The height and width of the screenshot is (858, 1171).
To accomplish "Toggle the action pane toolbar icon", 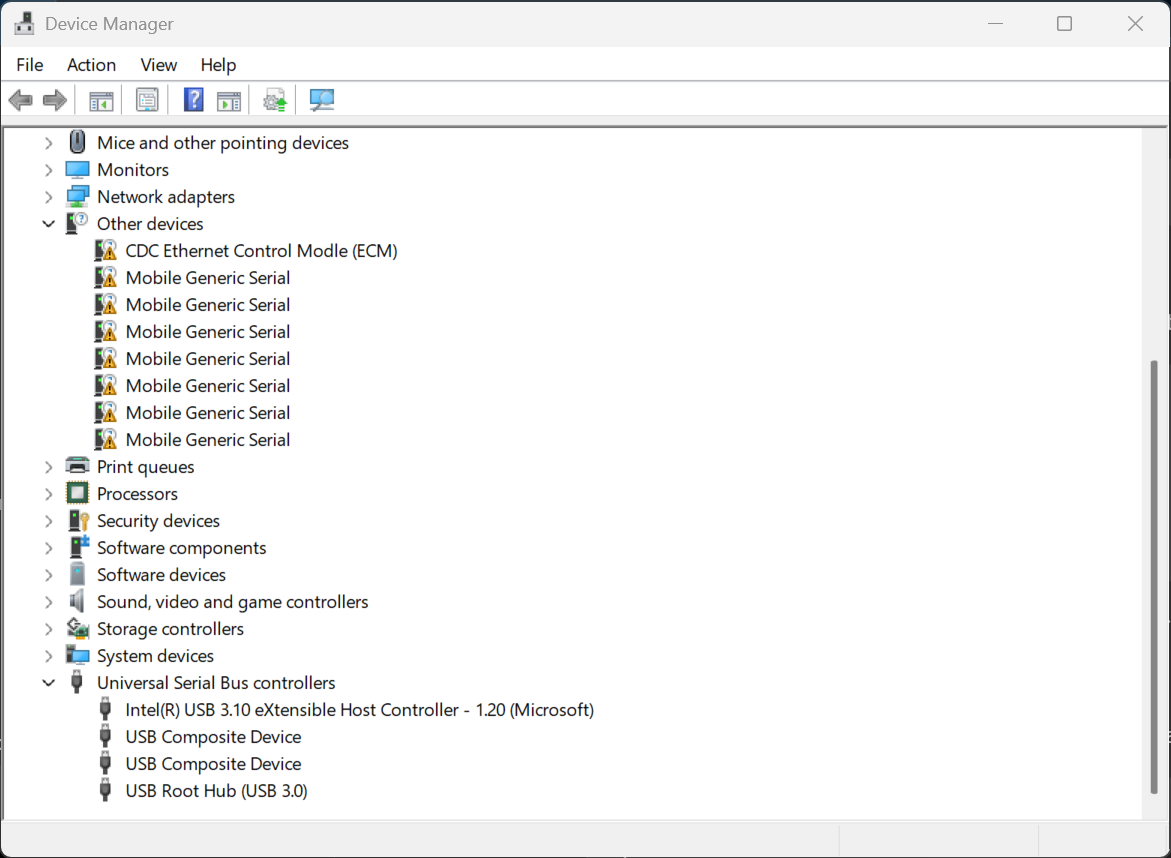I will click(229, 100).
